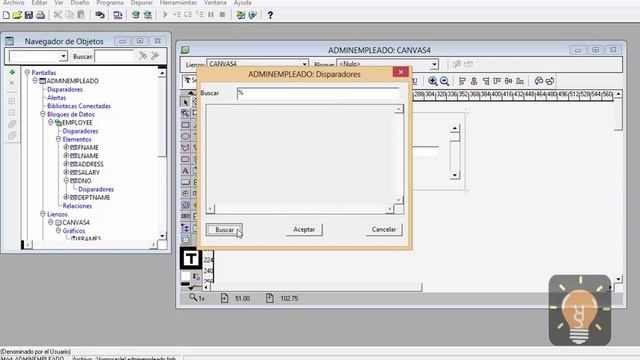The width and height of the screenshot is (640, 360).
Task: Click the Buscar button in Disparadores dialog
Action: [x=224, y=230]
